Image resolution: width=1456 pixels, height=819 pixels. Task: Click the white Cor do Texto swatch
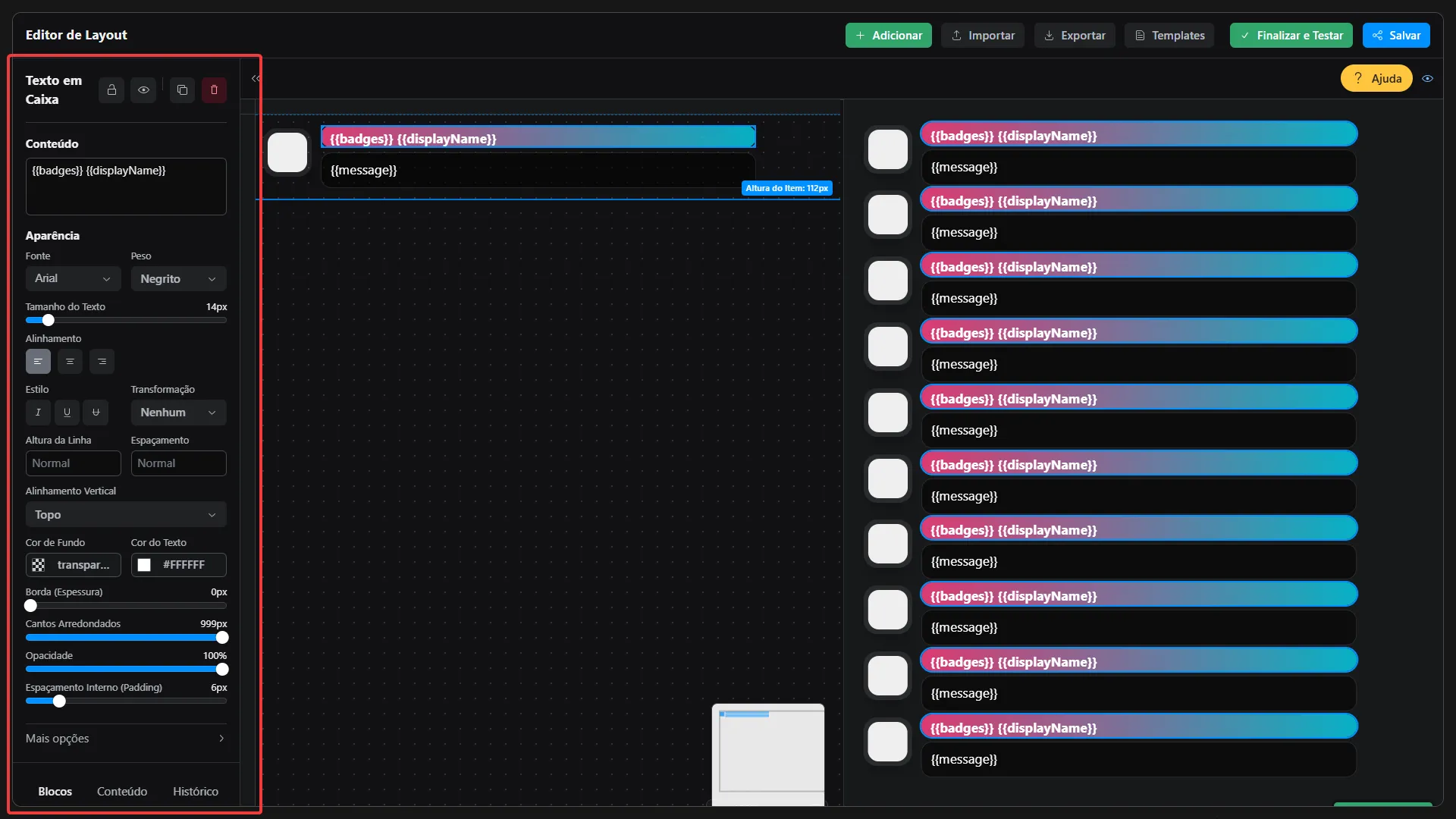144,565
